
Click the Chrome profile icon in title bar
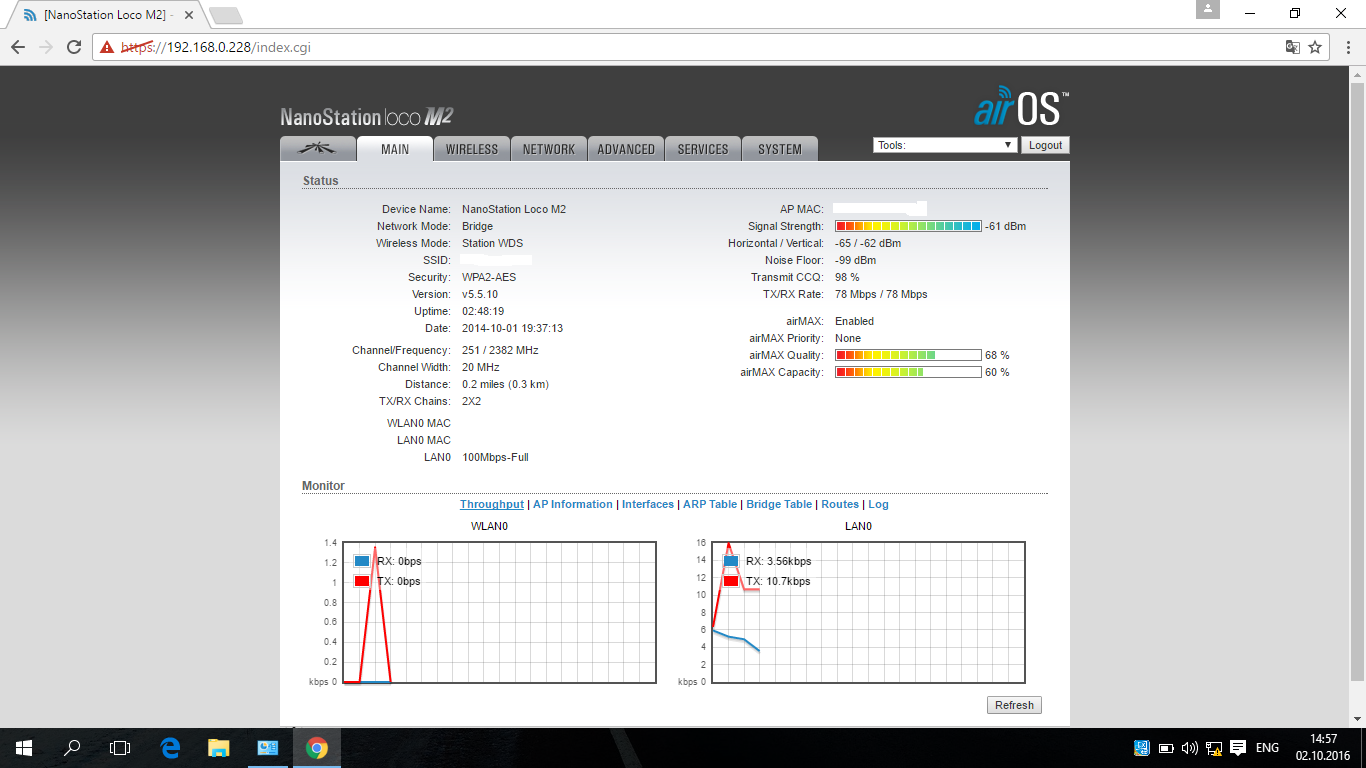(x=1208, y=9)
